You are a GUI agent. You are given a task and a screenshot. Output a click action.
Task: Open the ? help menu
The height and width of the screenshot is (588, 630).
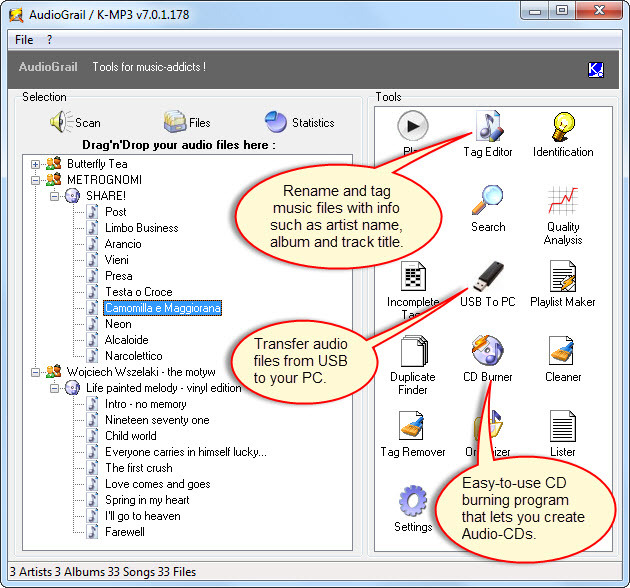pos(50,40)
